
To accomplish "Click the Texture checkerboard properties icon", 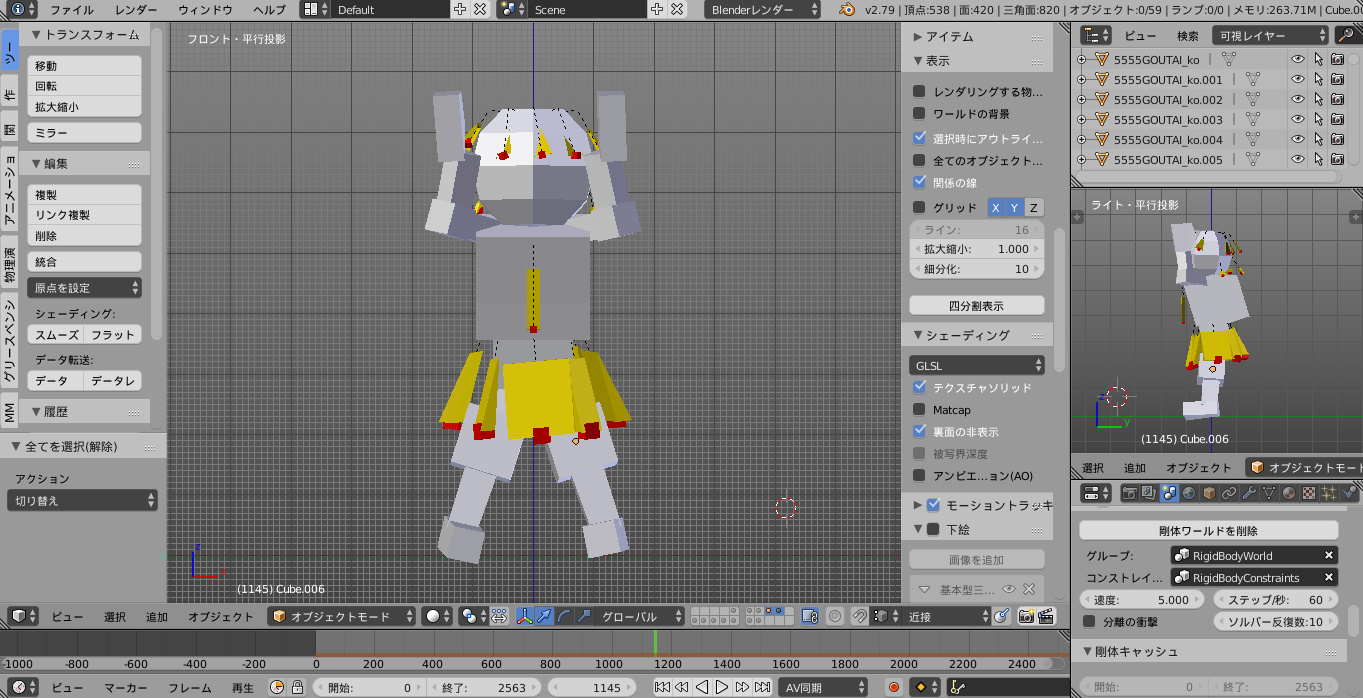I will [x=1309, y=493].
